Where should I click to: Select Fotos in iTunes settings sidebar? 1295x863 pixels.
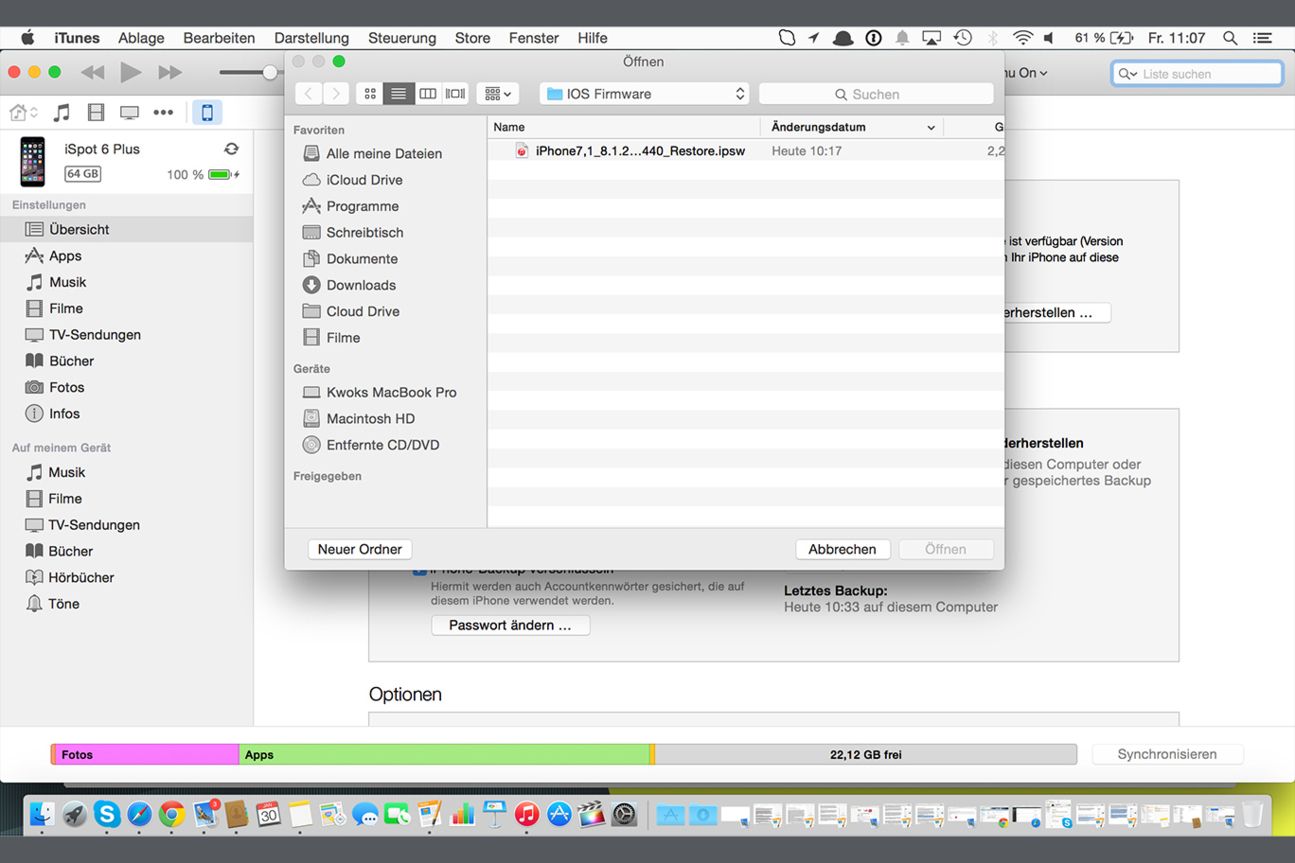(x=126, y=387)
